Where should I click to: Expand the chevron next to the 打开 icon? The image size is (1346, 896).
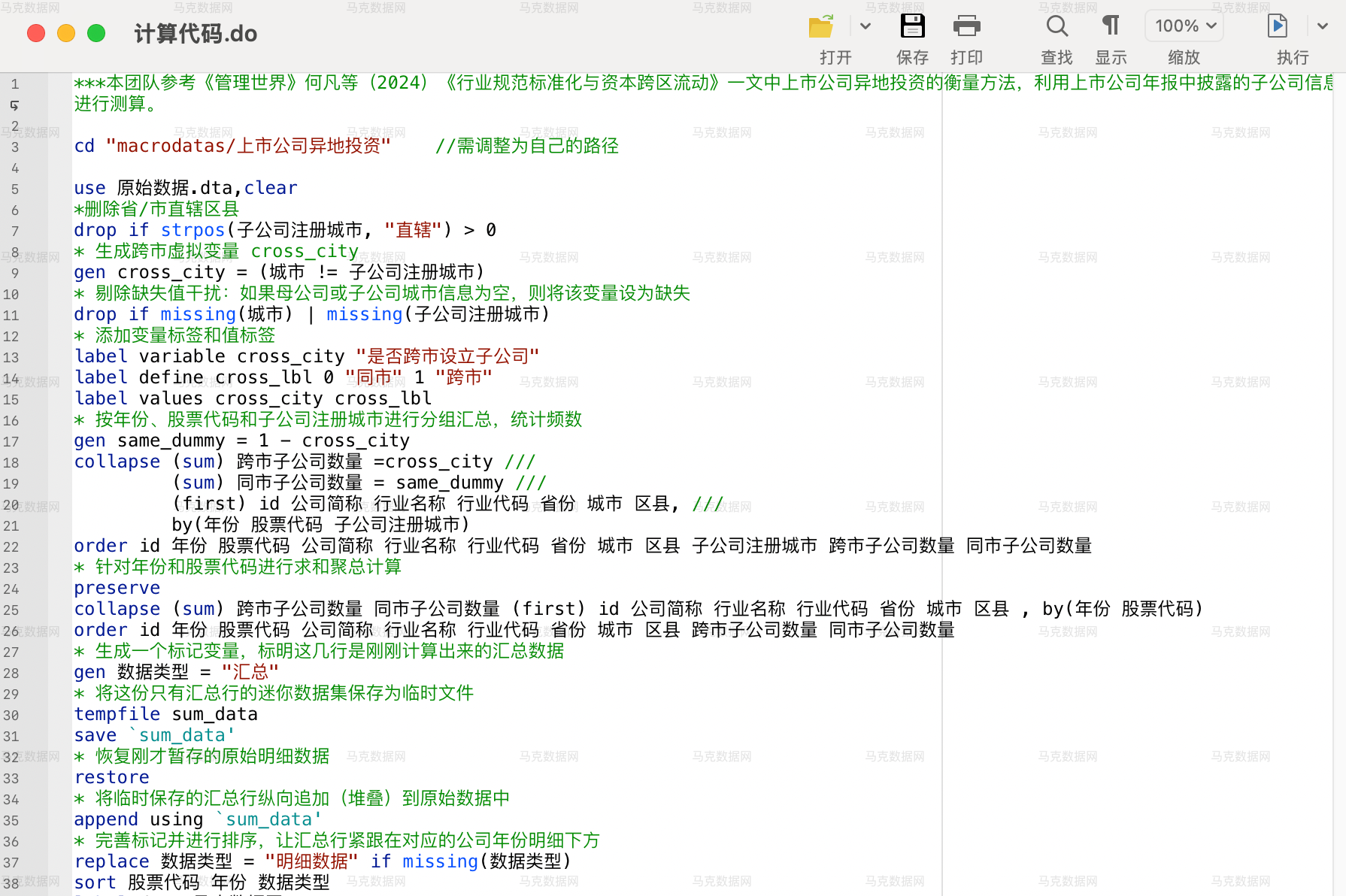pos(866,26)
